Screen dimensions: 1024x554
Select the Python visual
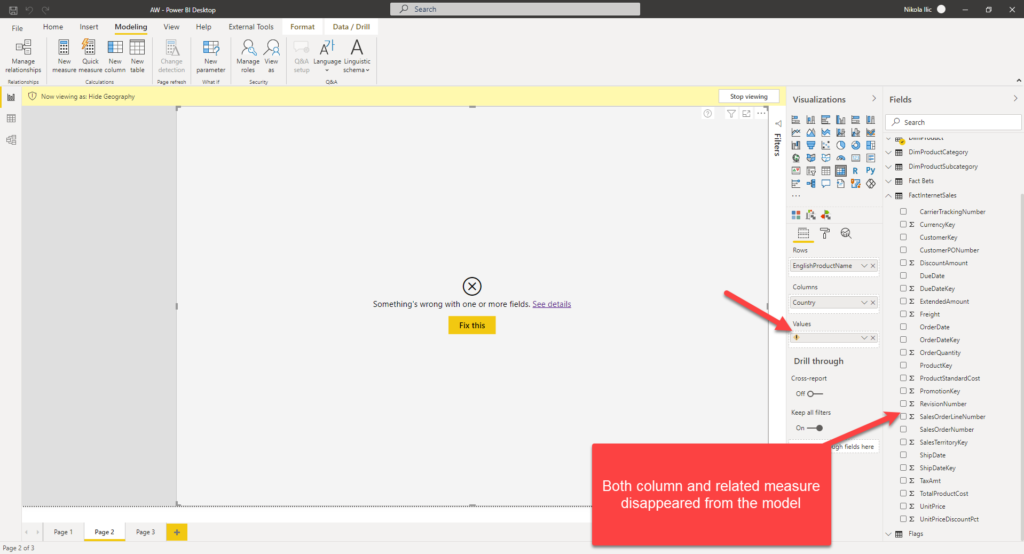coord(871,171)
